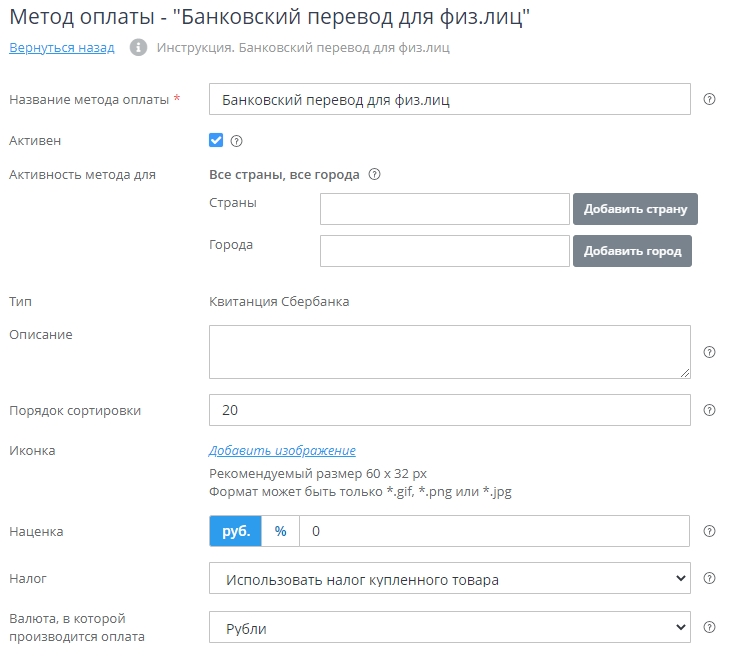Image resolution: width=740 pixels, height=658 pixels.
Task: Open the bank transfer instruction link
Action: pyautogui.click(x=303, y=48)
